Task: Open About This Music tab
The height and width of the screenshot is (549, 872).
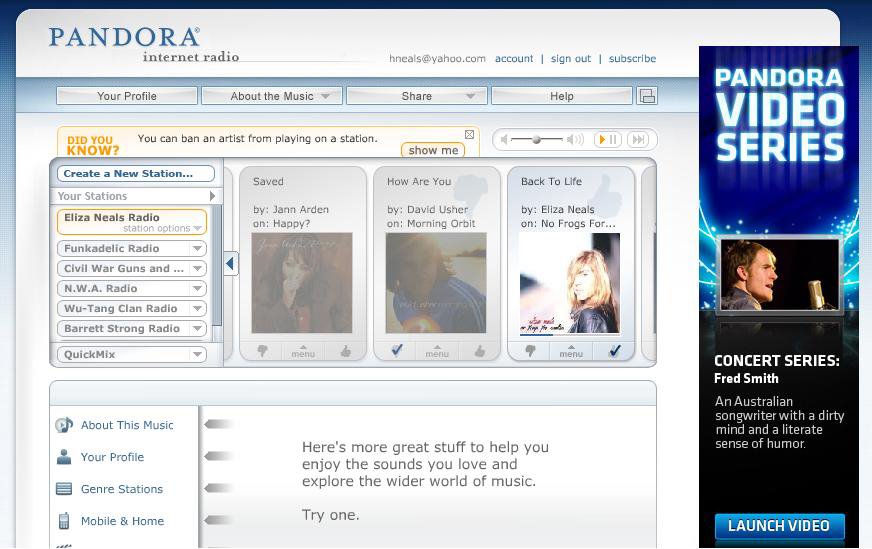Action: tap(127, 425)
